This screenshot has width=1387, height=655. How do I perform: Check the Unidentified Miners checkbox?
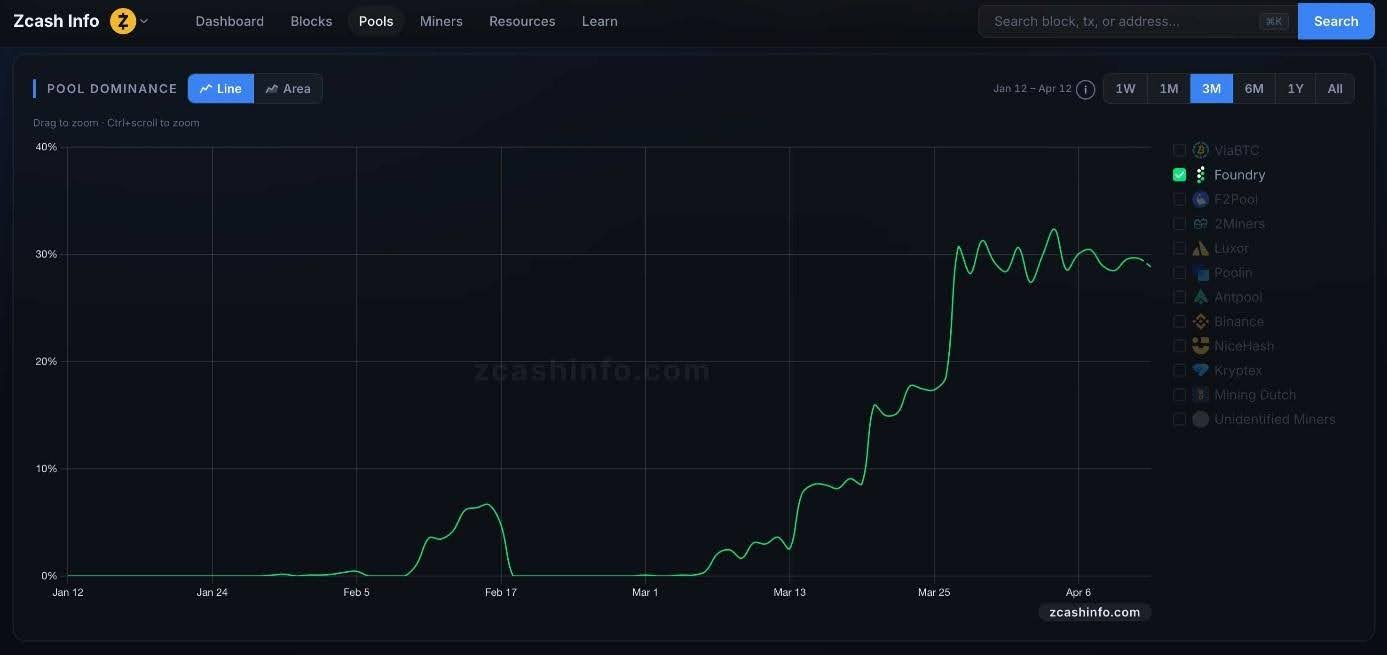coord(1179,419)
